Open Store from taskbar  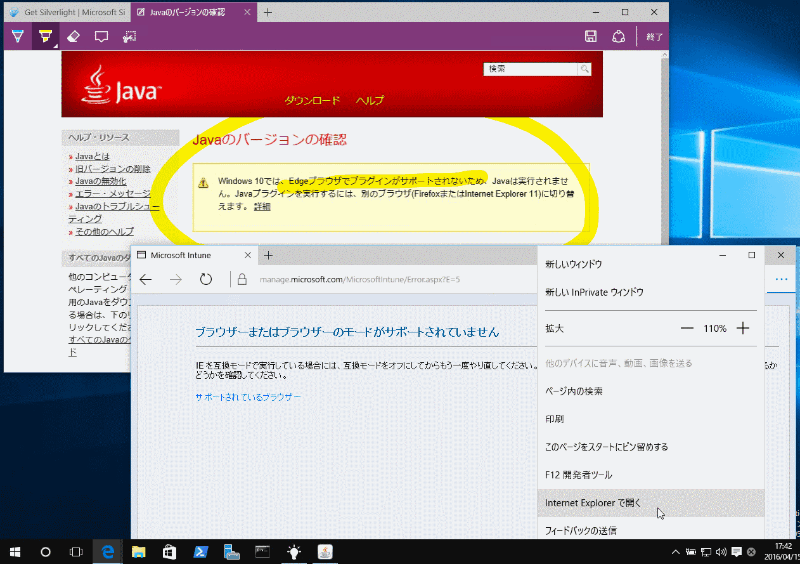click(169, 552)
